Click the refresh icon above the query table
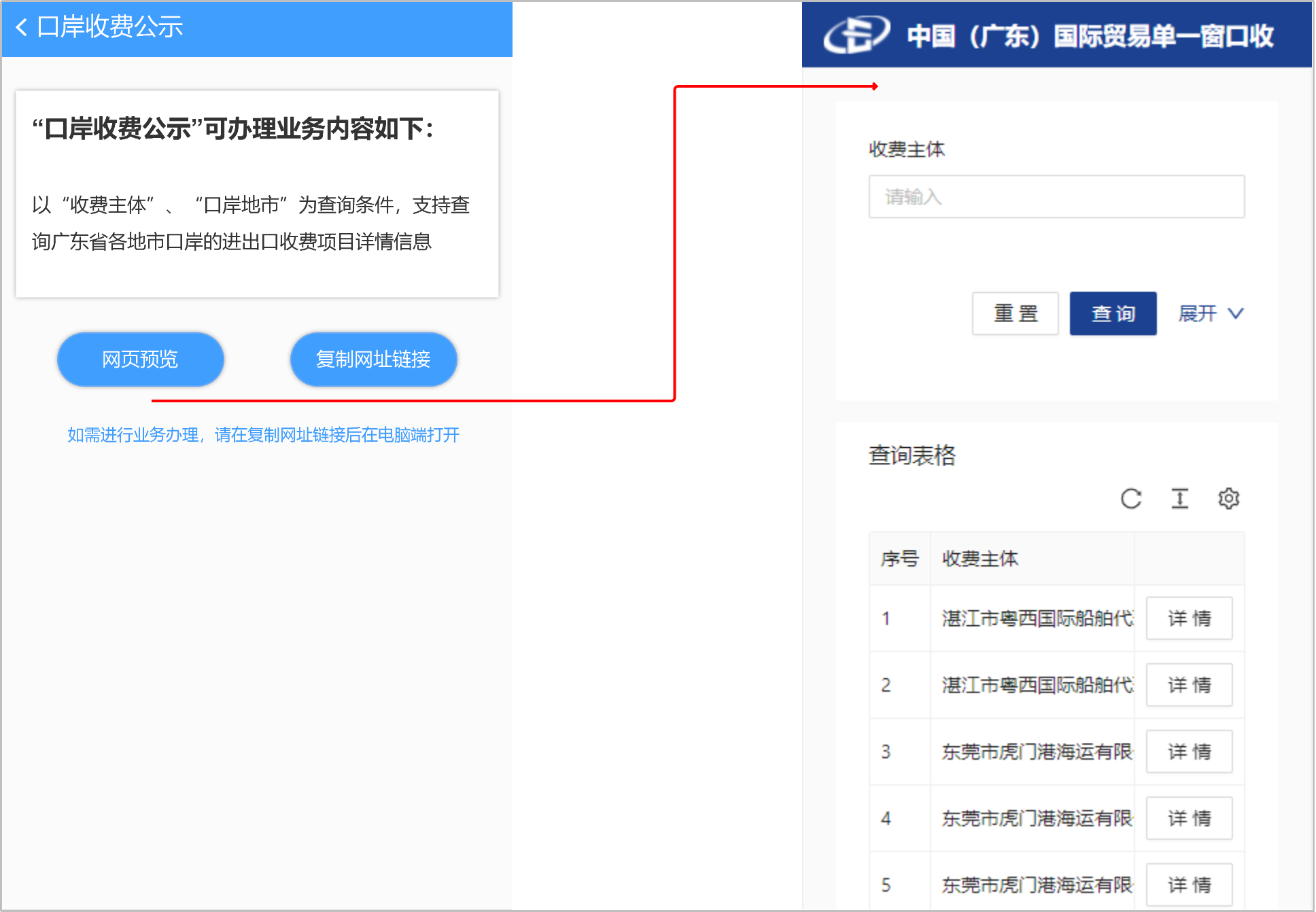Screen dimensions: 1316x912 [x=1130, y=498]
